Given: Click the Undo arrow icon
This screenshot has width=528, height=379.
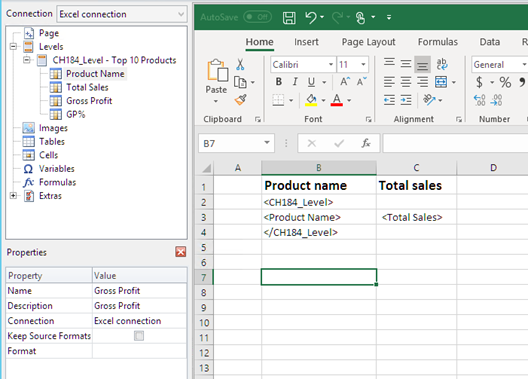Looking at the screenshot, I should (x=311, y=17).
